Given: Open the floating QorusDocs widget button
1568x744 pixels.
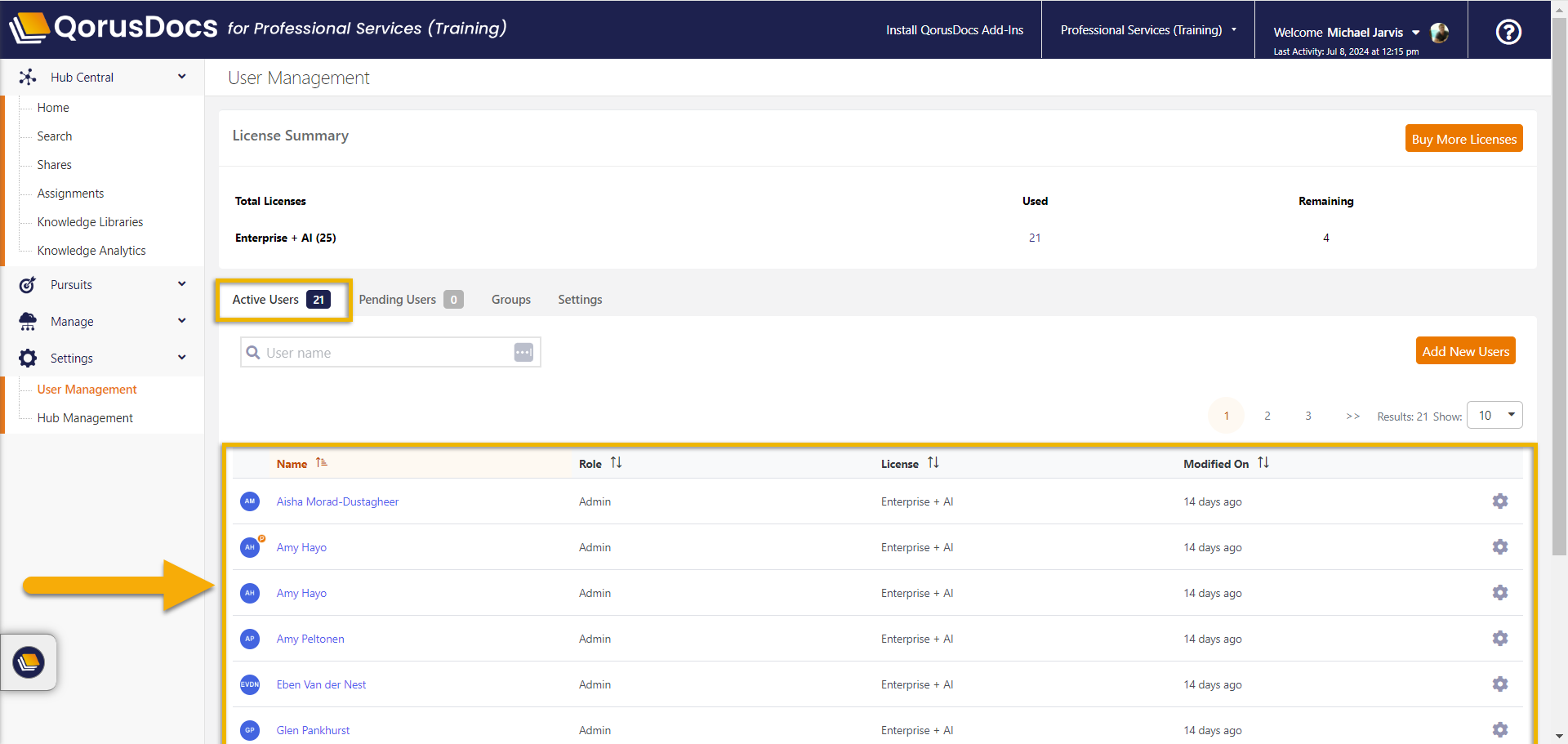Looking at the screenshot, I should 29,662.
